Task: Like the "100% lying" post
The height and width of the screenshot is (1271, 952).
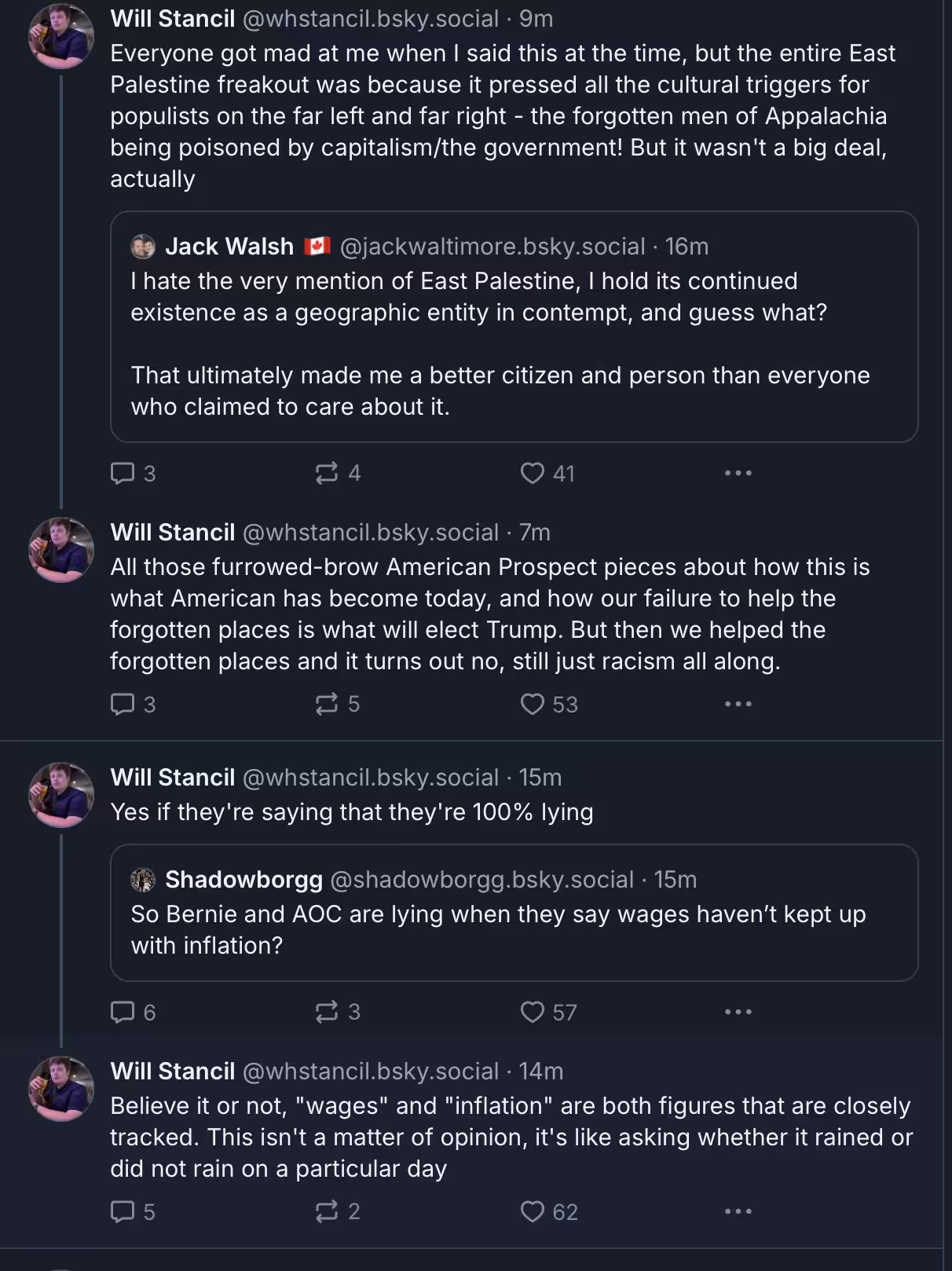Action: [x=533, y=1012]
